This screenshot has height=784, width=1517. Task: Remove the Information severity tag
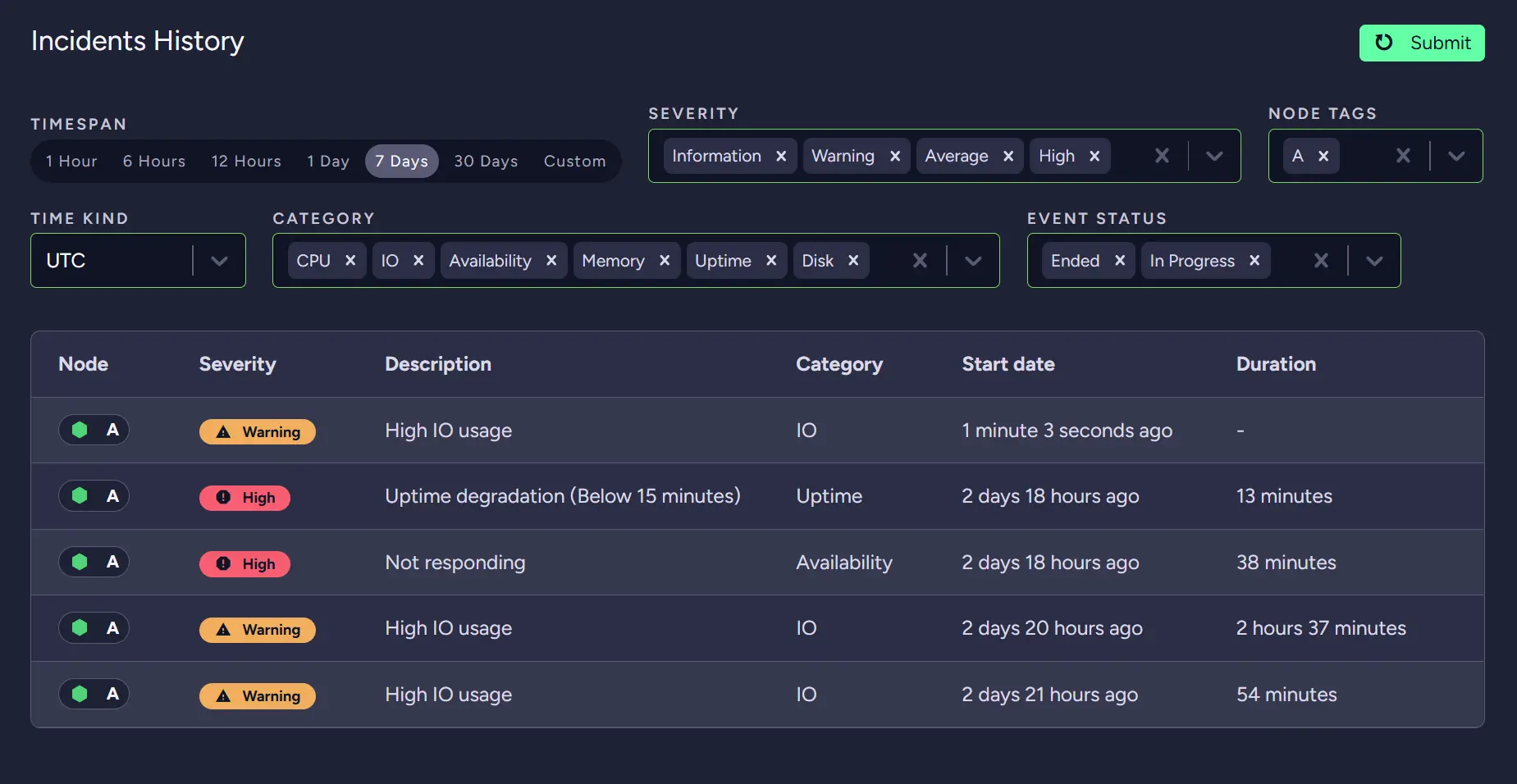(781, 156)
